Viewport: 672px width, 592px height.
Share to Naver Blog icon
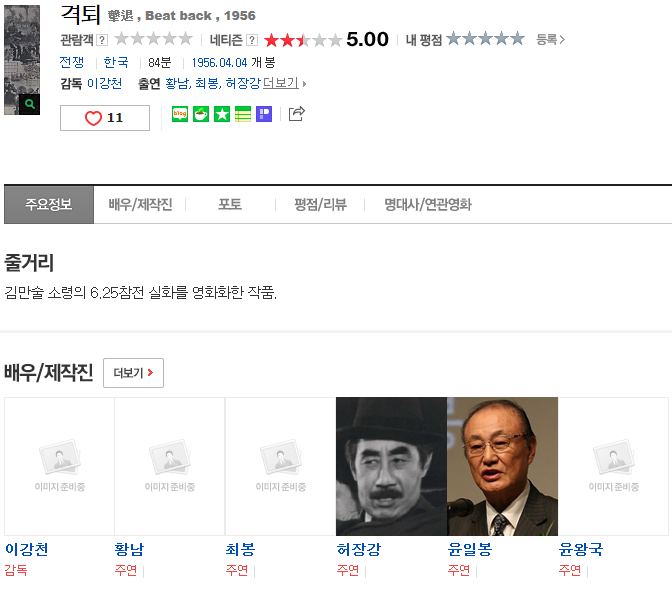tap(180, 114)
